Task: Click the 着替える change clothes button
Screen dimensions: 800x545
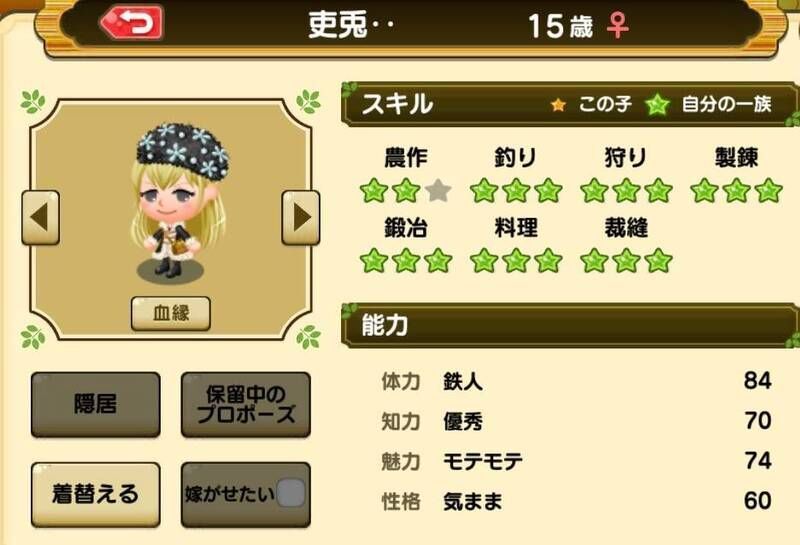Action: coord(96,494)
